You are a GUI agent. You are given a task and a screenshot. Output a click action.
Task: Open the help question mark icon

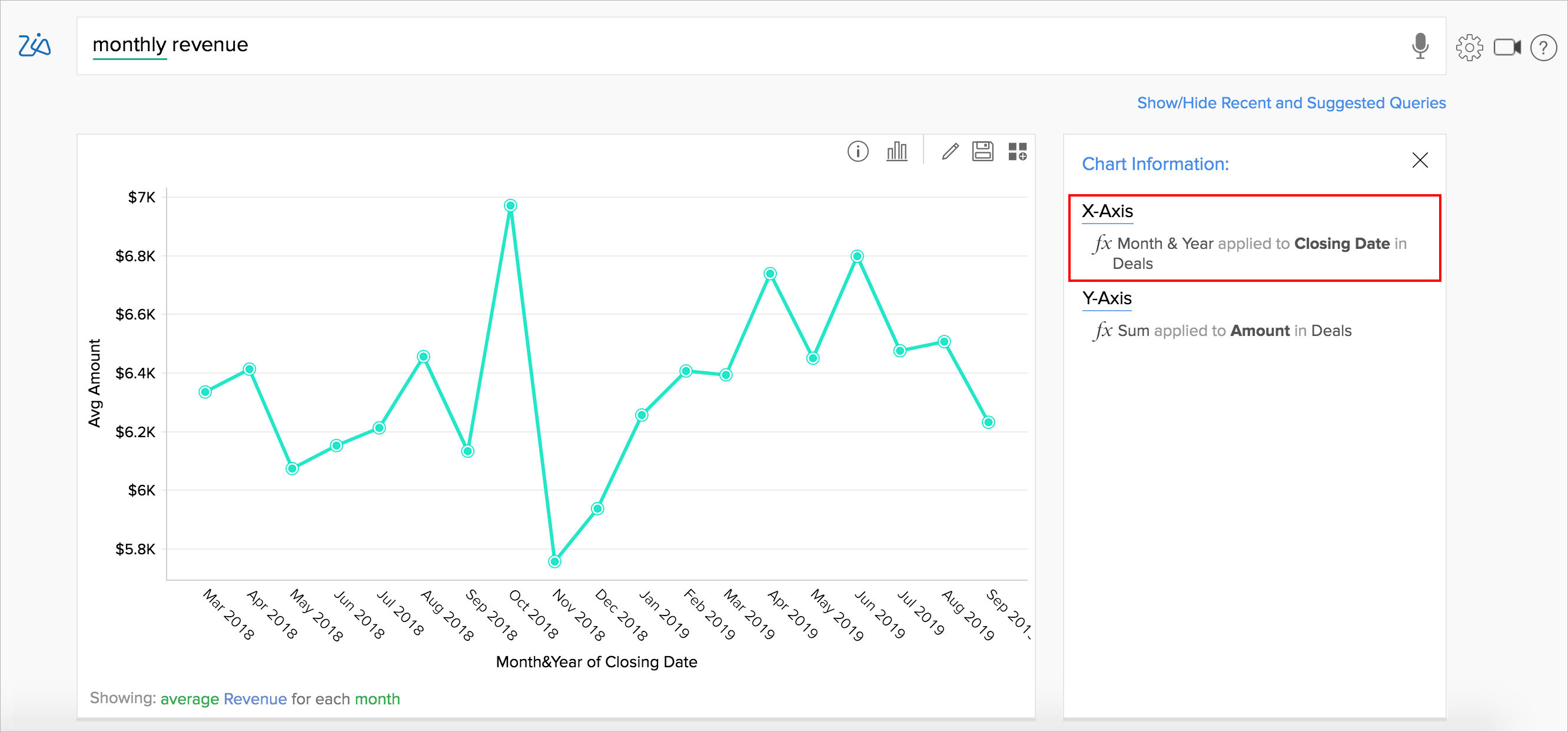click(x=1543, y=47)
